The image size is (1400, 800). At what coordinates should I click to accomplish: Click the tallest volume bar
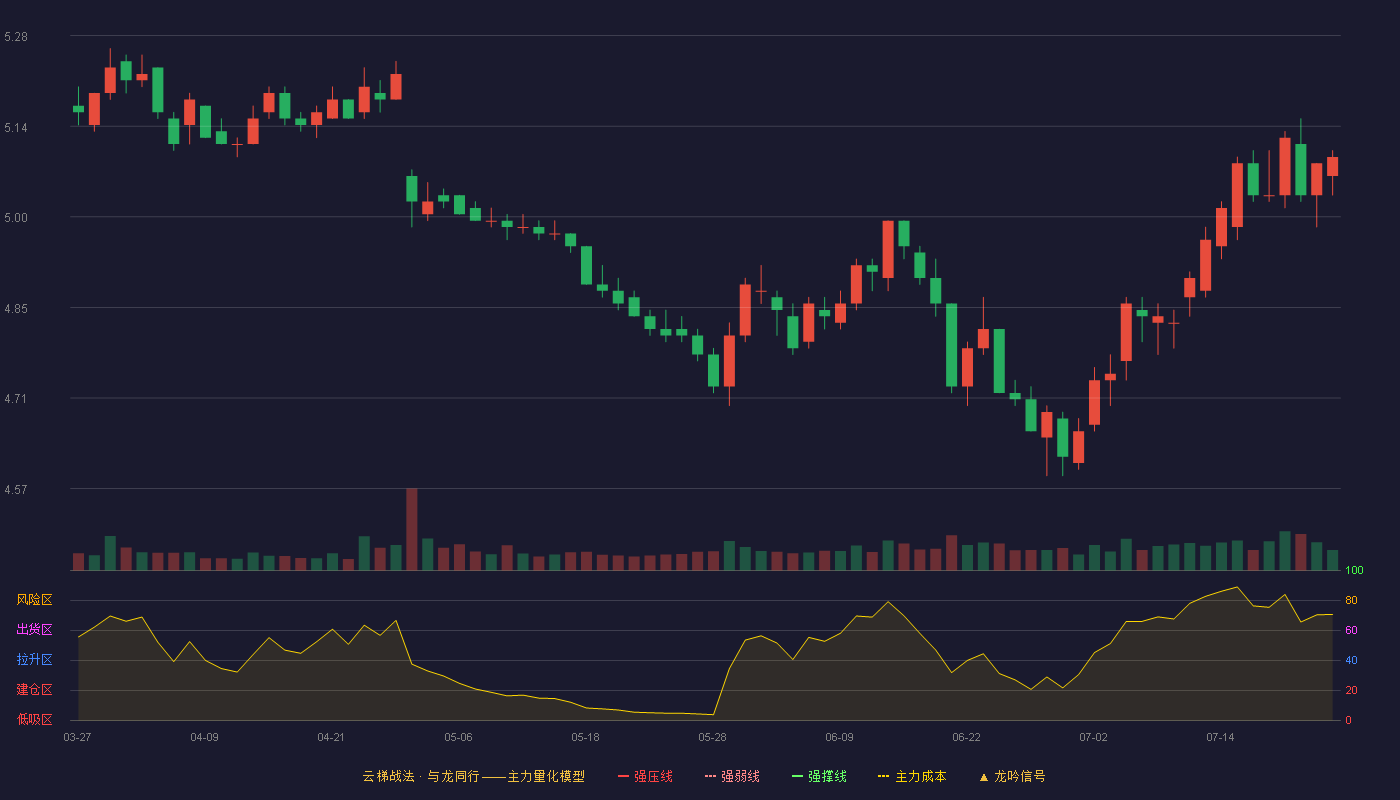412,529
